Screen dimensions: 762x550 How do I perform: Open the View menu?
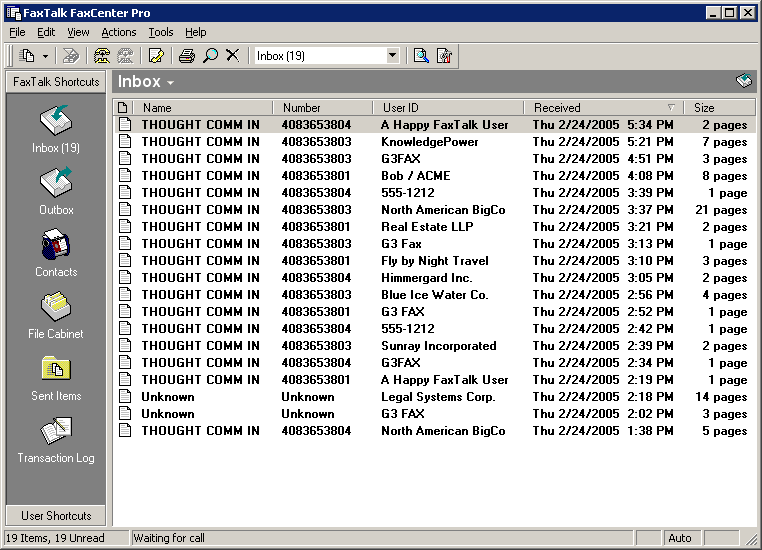(x=78, y=32)
